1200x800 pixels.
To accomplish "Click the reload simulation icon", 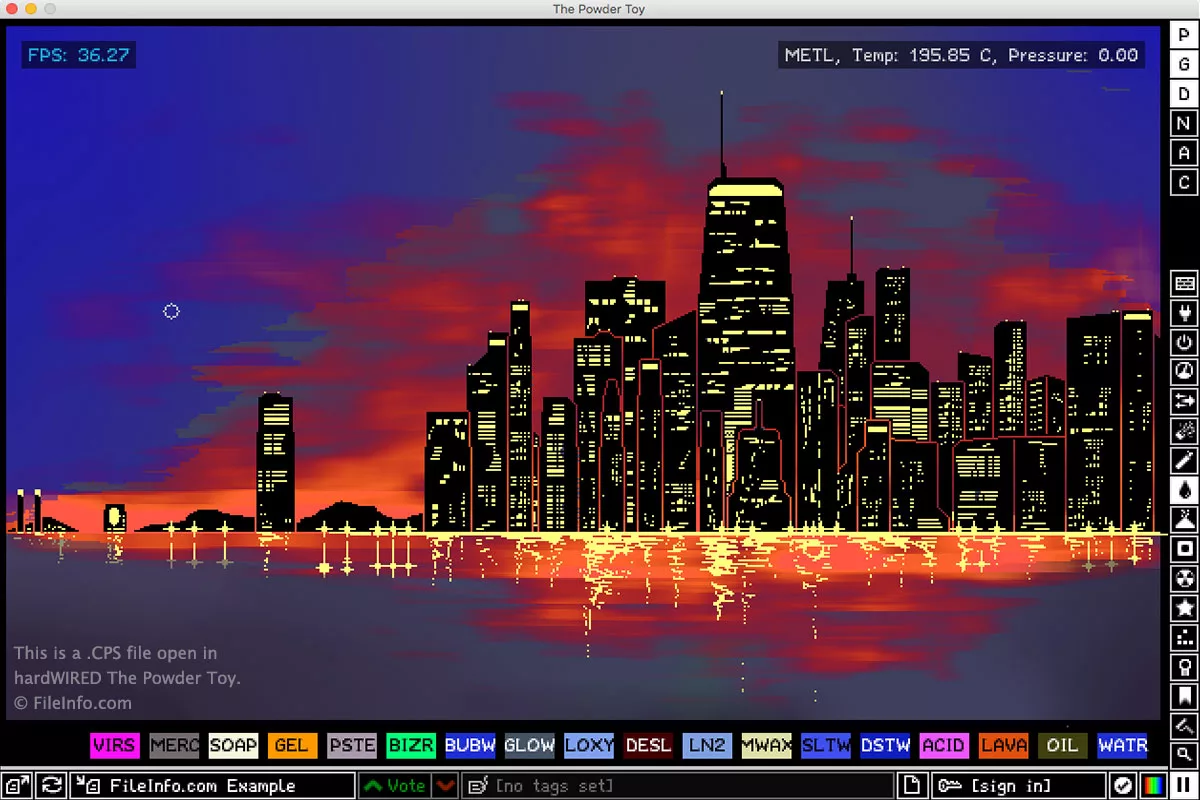I will [x=51, y=786].
